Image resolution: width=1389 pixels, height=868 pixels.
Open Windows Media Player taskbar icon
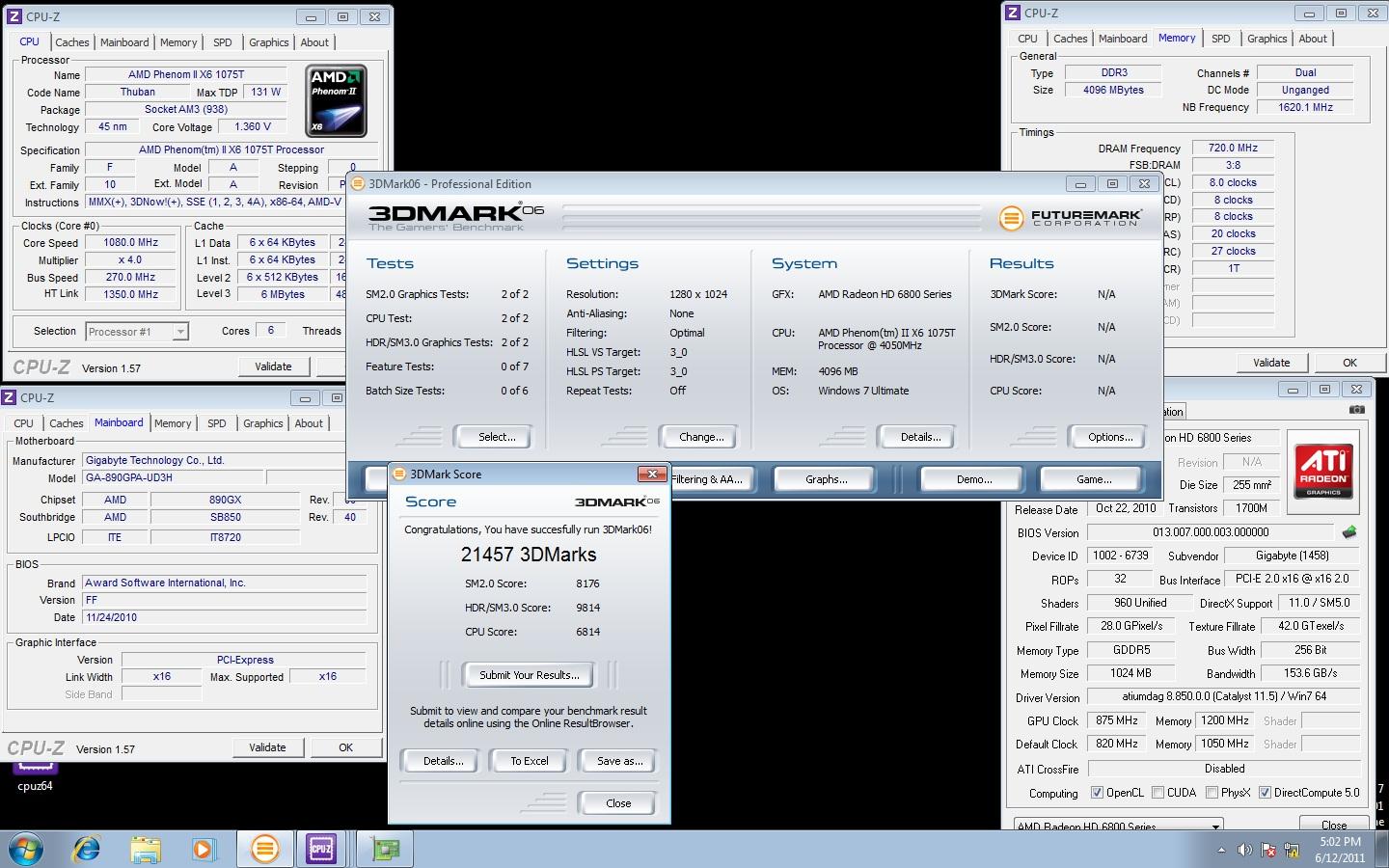[x=204, y=849]
